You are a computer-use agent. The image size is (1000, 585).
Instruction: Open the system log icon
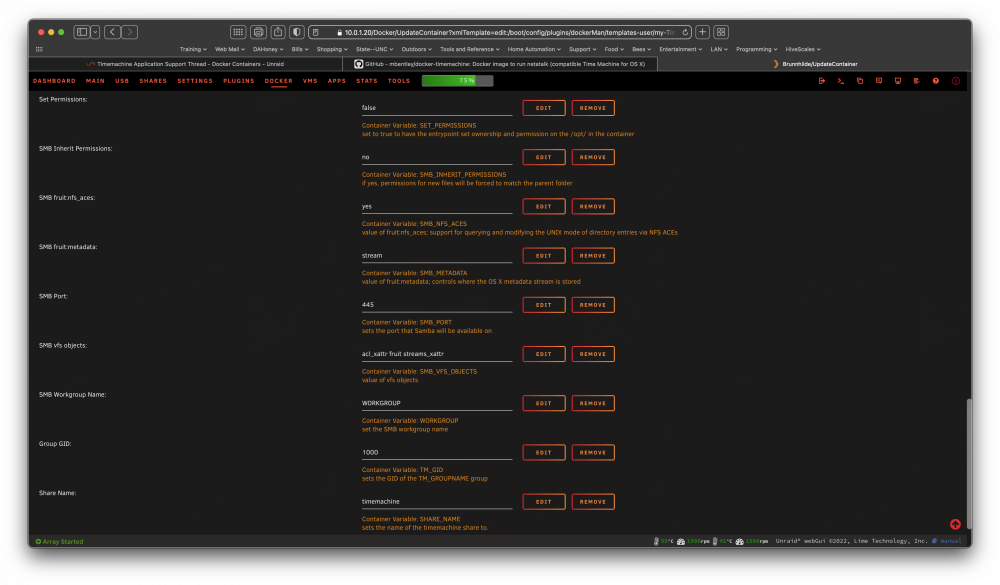(916, 81)
